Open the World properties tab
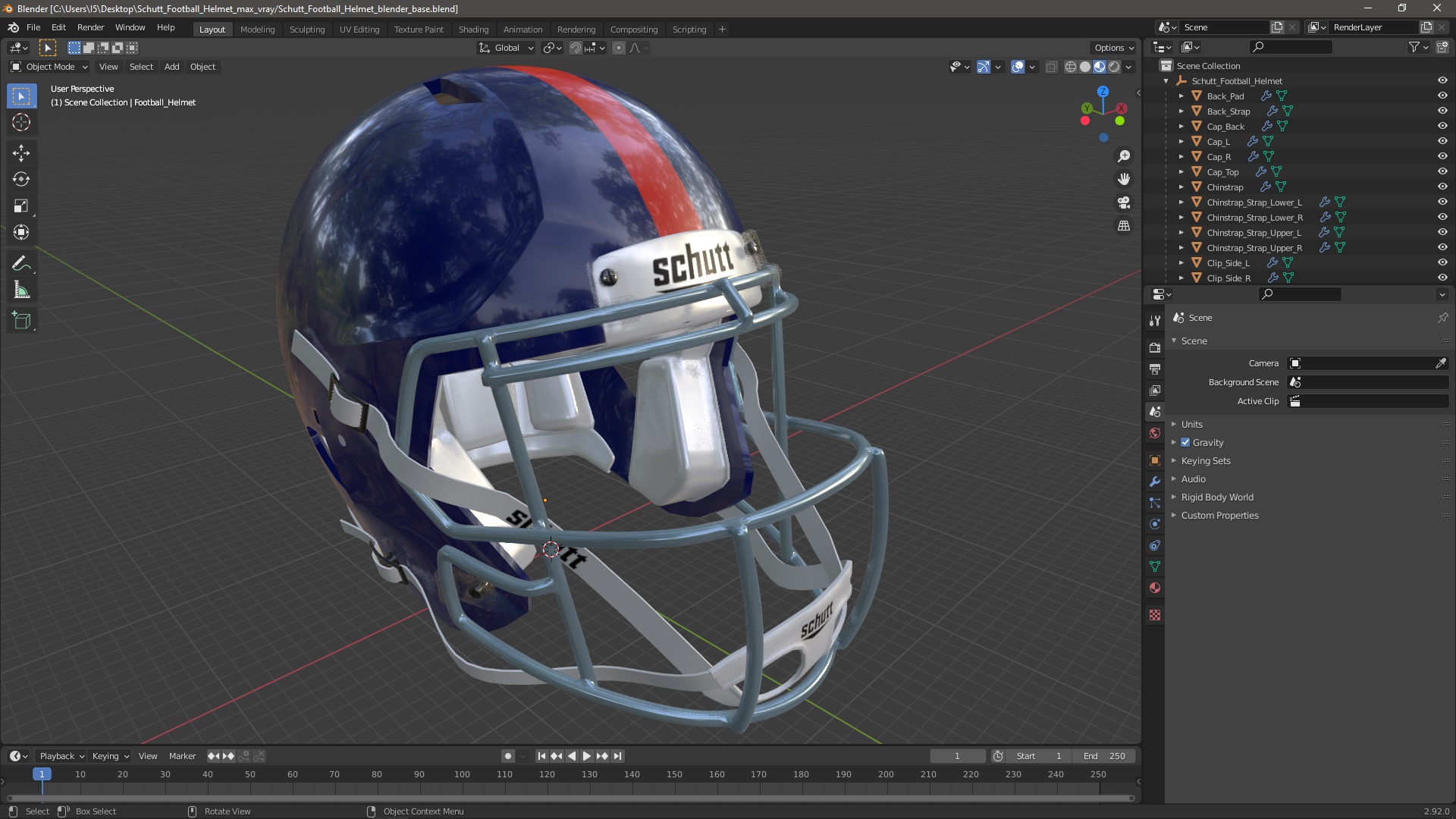Screen dimensions: 1456x819 (1155, 433)
